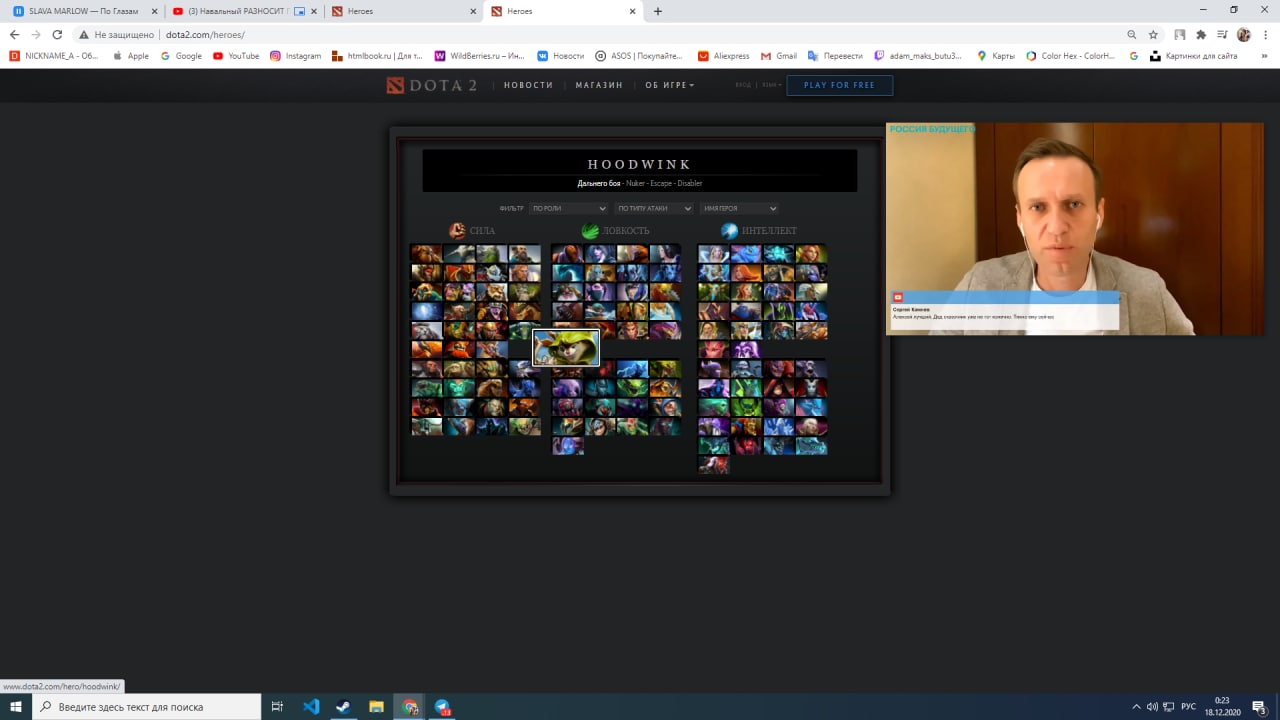Open the Windows Start menu
Screen dimensions: 1280x720
(x=16, y=706)
